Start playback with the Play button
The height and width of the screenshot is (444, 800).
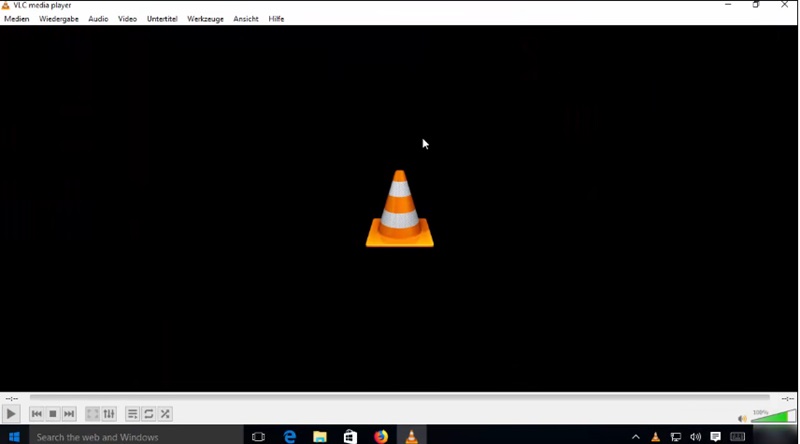(x=11, y=414)
